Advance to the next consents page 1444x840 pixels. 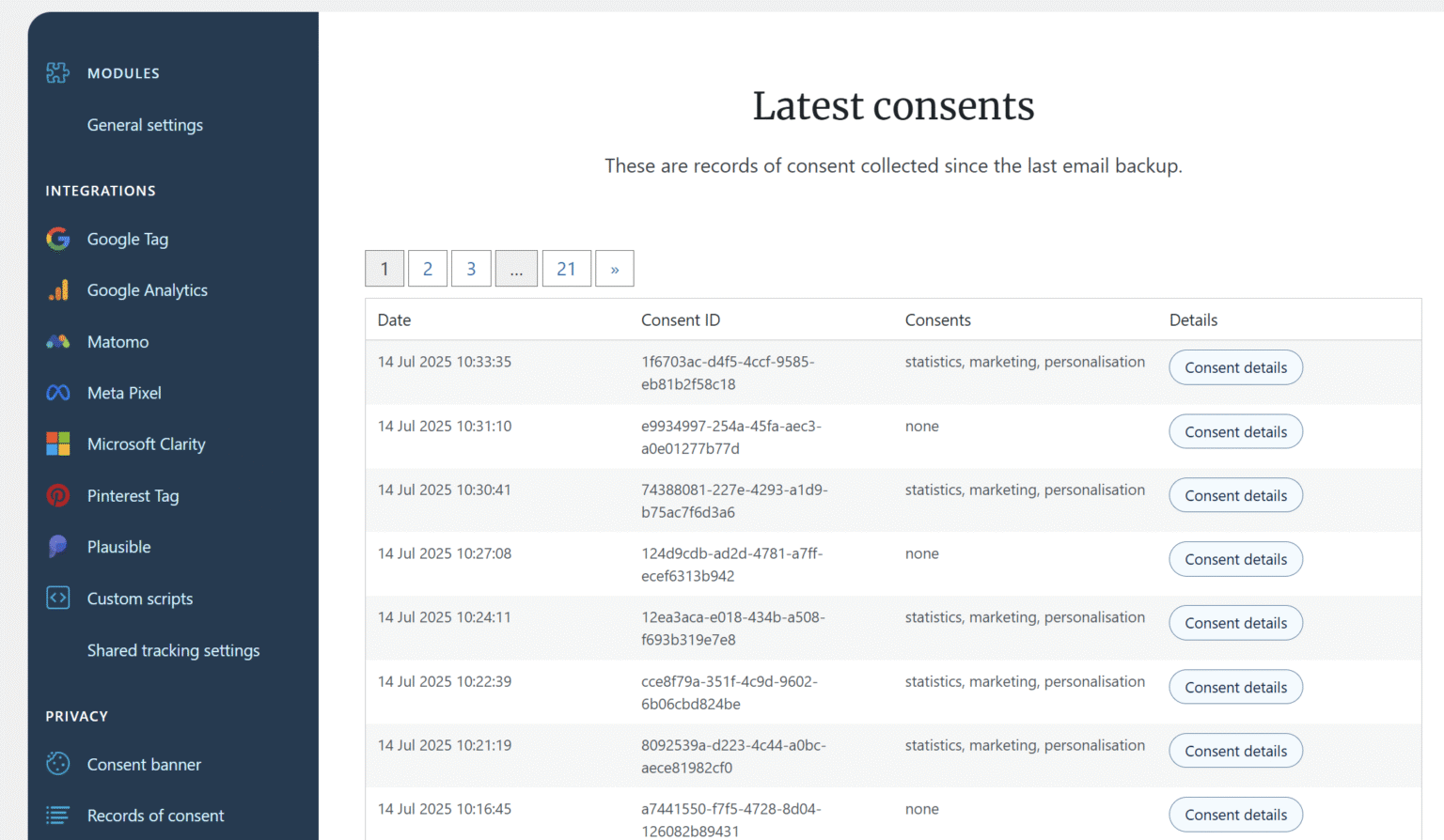tap(614, 268)
